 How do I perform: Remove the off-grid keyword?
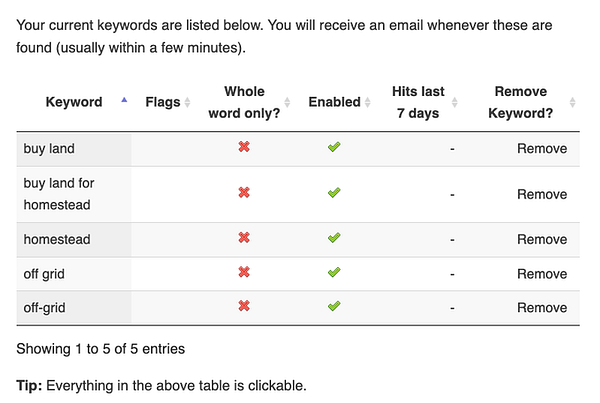click(542, 308)
